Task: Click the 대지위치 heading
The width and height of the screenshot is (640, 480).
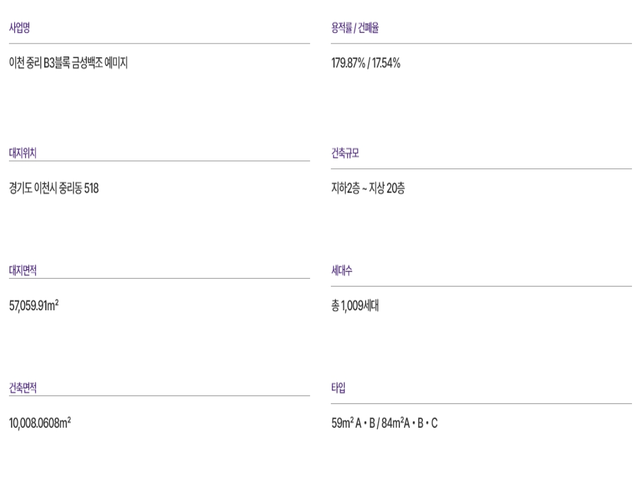Action: tap(22, 153)
